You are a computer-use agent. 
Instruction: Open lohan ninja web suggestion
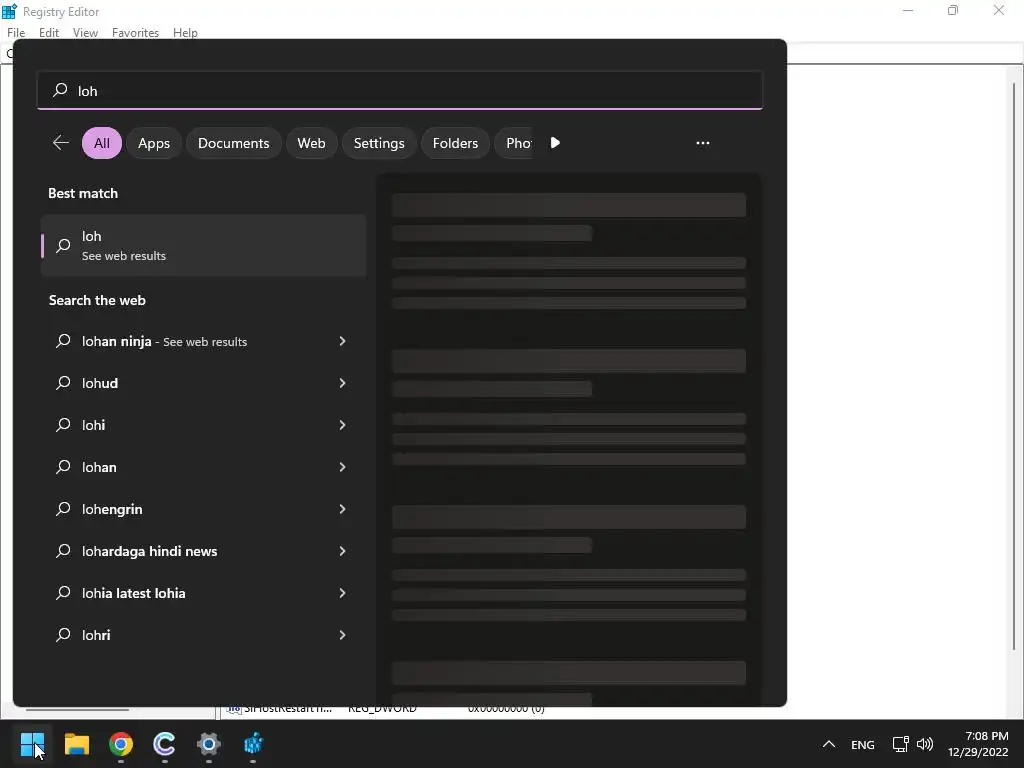tap(204, 341)
